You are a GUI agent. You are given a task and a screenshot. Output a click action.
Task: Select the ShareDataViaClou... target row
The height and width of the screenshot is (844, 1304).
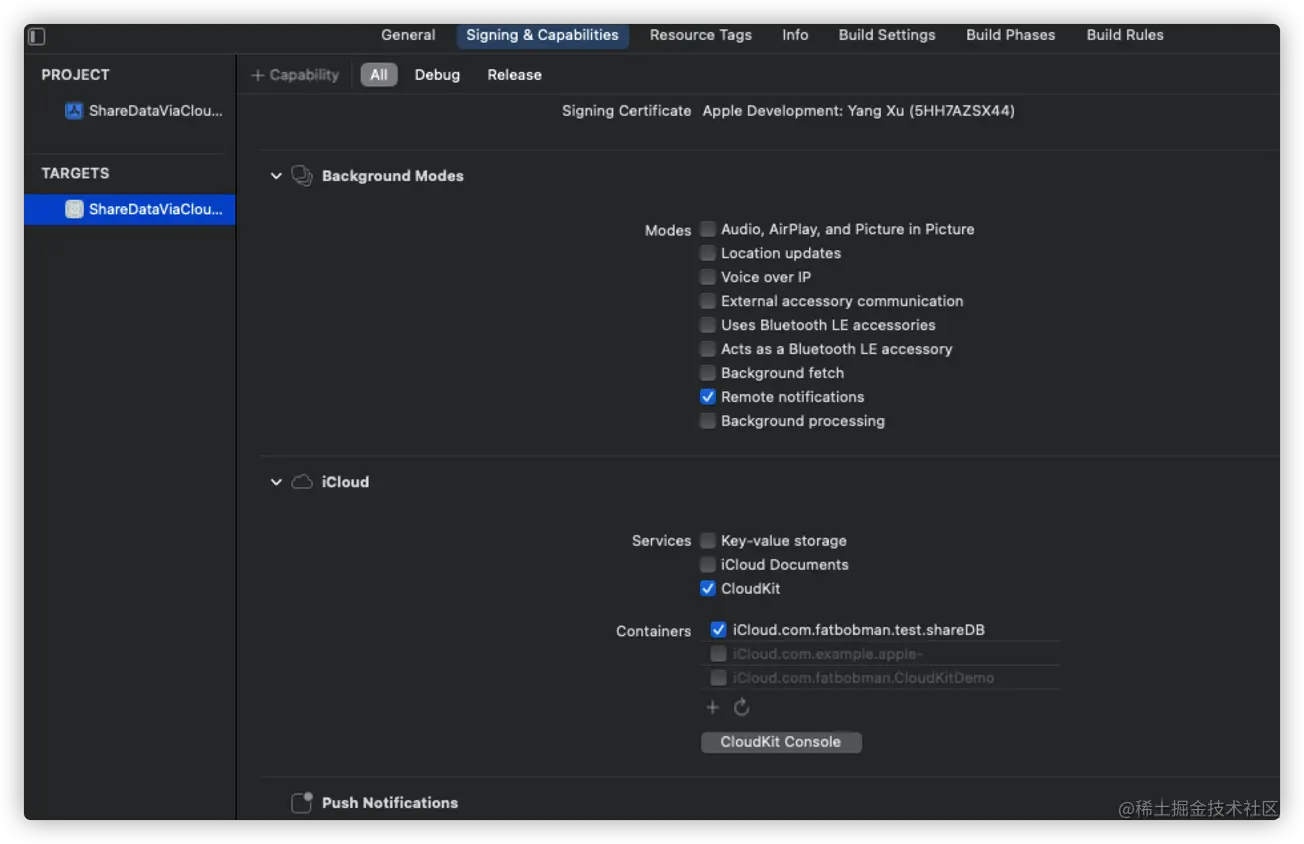pos(130,209)
